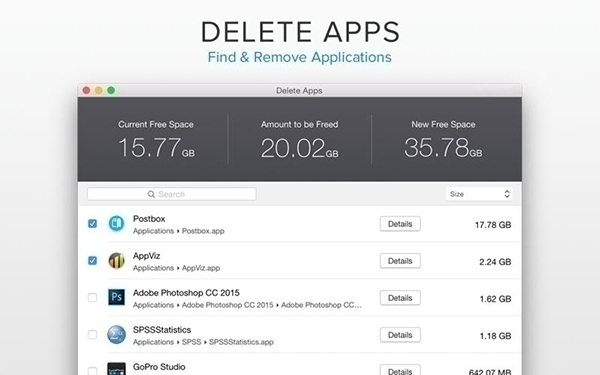The width and height of the screenshot is (600, 375).
Task: Click the Delete Apps window title
Action: point(299,91)
